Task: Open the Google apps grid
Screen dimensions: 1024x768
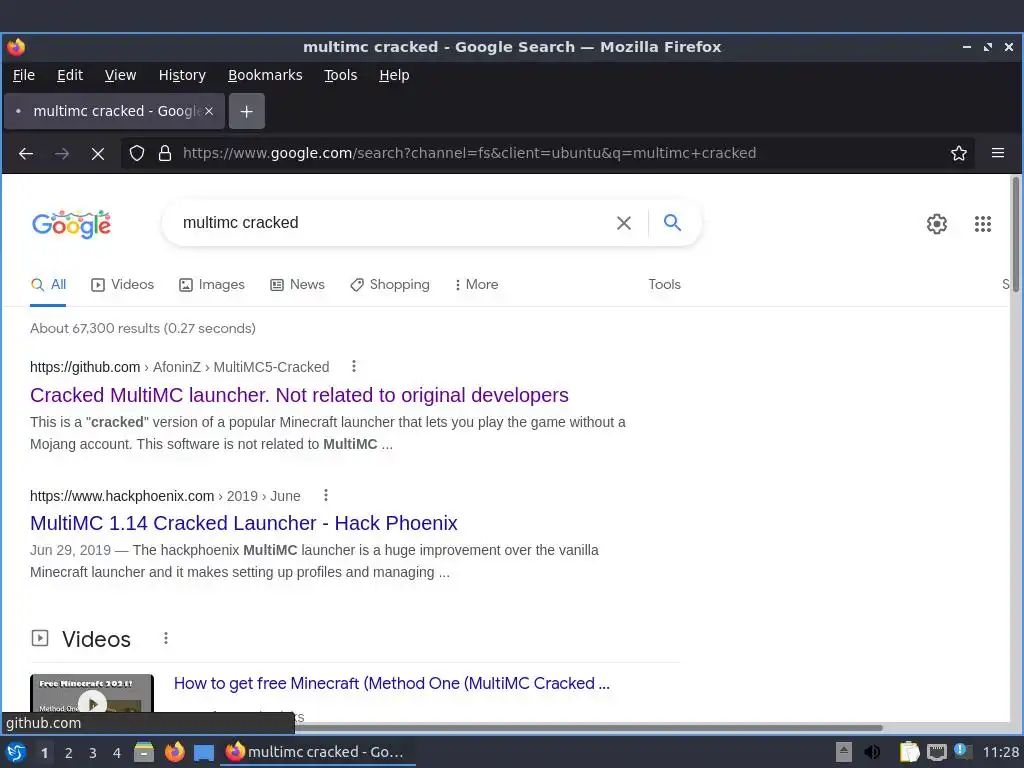Action: point(983,224)
